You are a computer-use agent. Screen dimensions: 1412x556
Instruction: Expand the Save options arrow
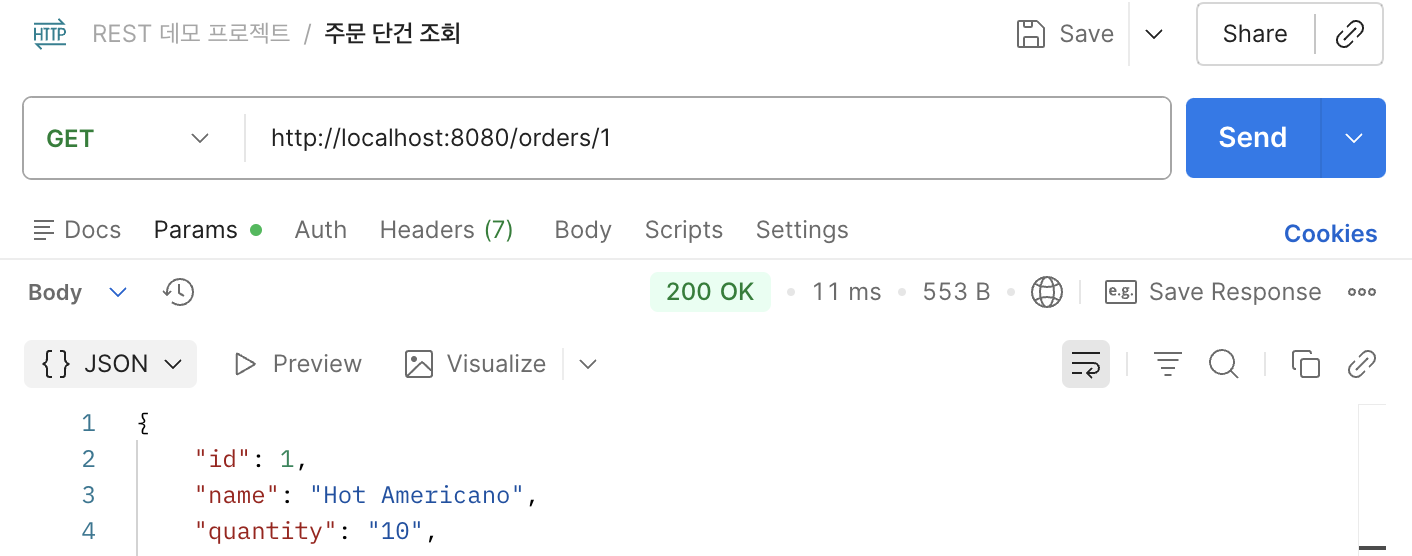pos(1154,34)
